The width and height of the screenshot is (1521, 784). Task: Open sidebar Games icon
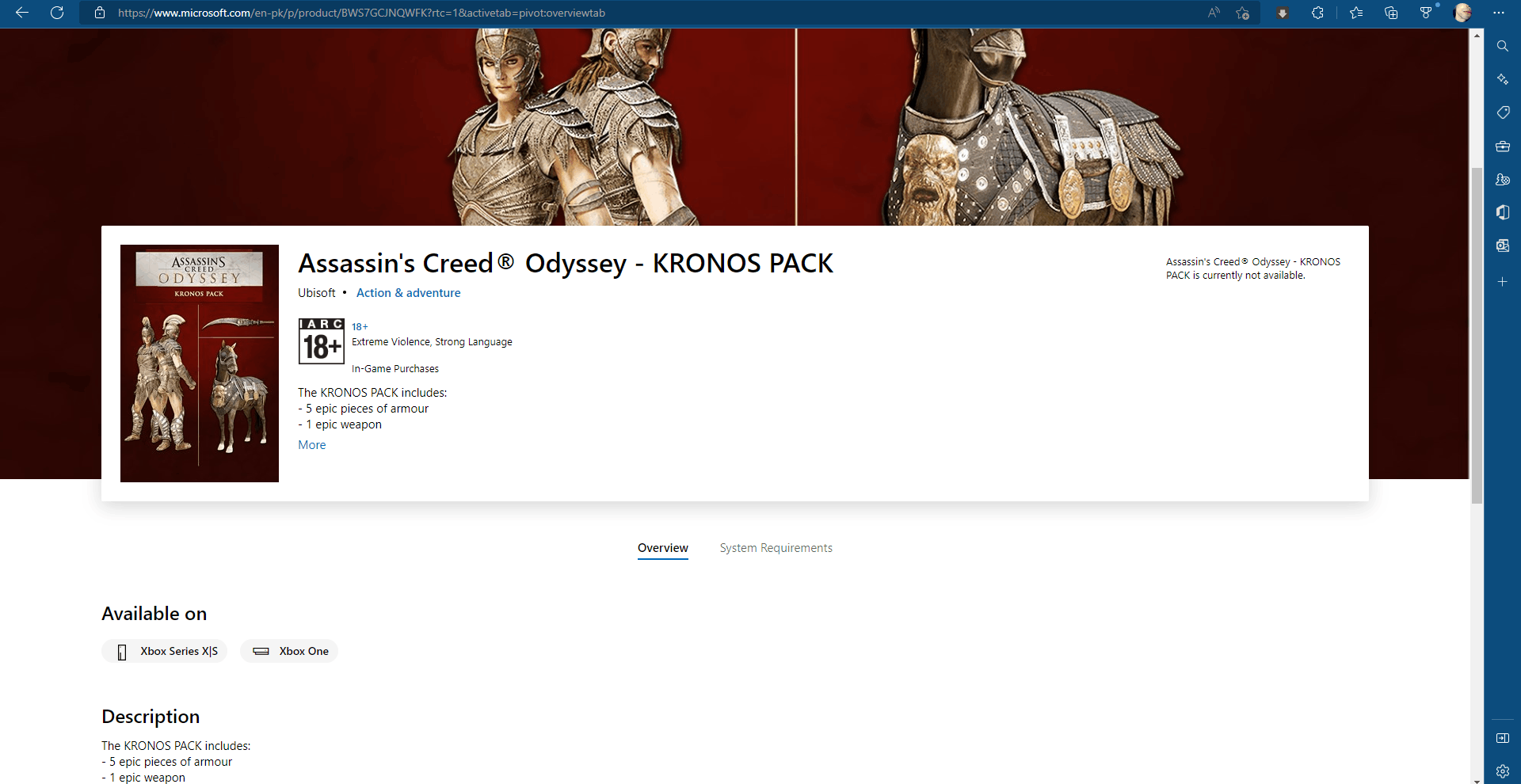1503,180
